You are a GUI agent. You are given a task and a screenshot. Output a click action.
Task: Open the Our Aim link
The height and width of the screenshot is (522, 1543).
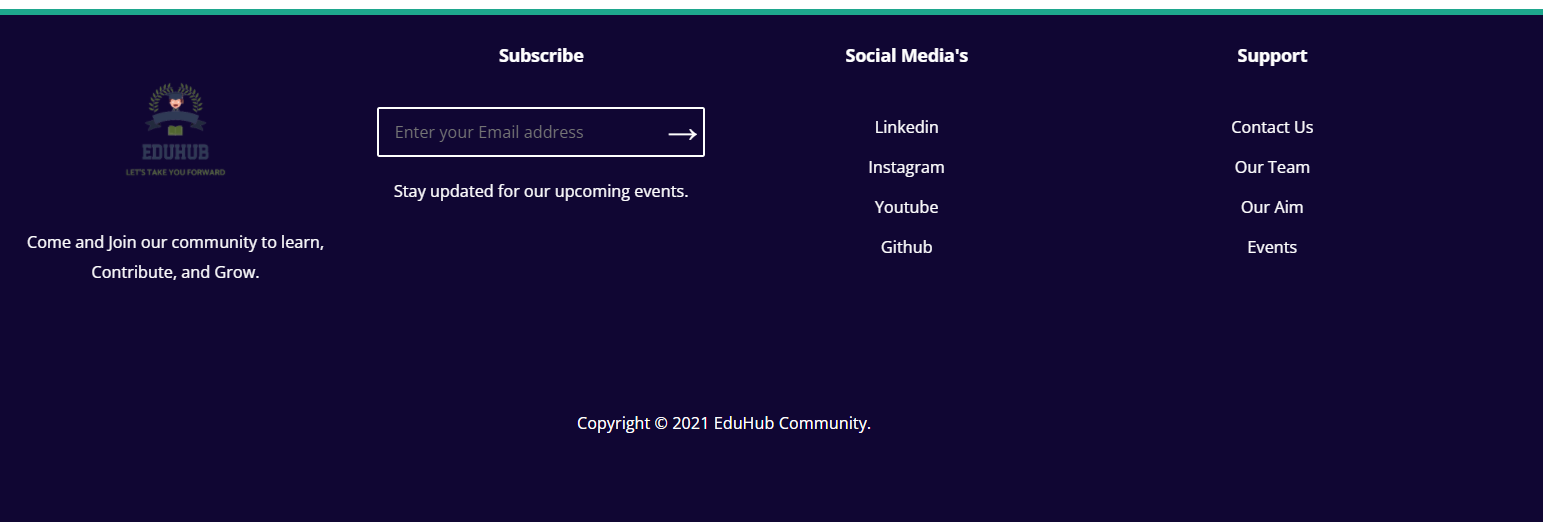[1272, 207]
